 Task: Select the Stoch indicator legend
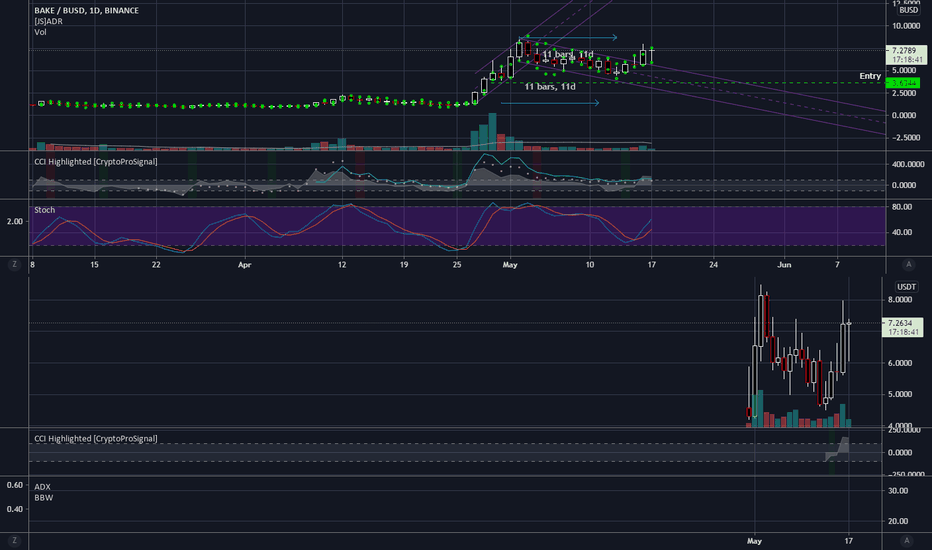pos(45,210)
